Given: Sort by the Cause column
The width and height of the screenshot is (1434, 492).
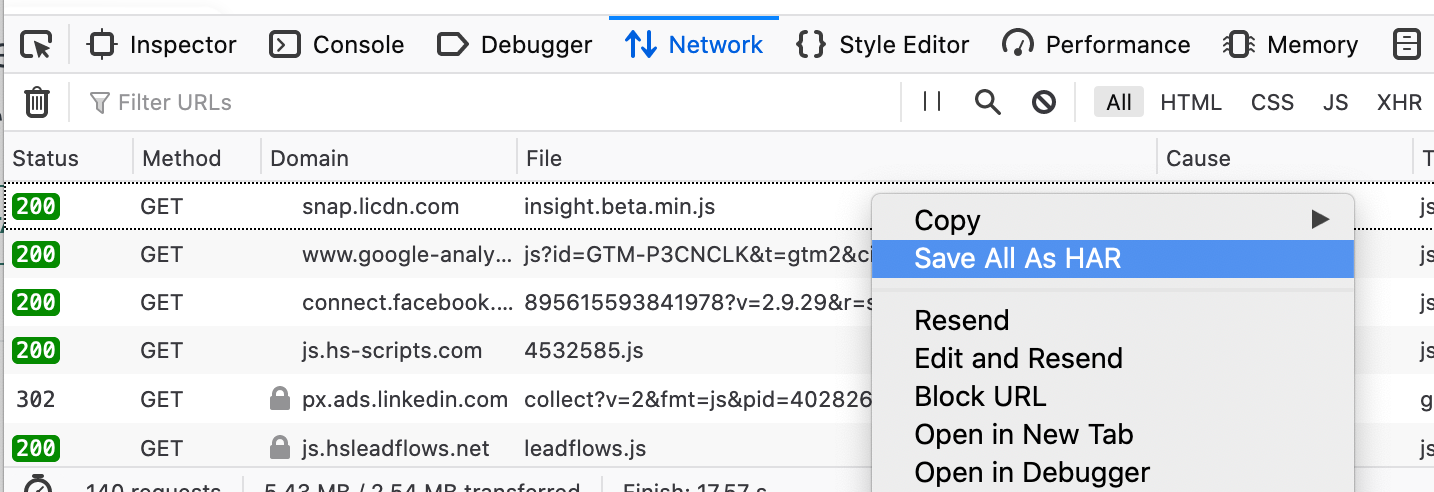Looking at the screenshot, I should point(1285,158).
